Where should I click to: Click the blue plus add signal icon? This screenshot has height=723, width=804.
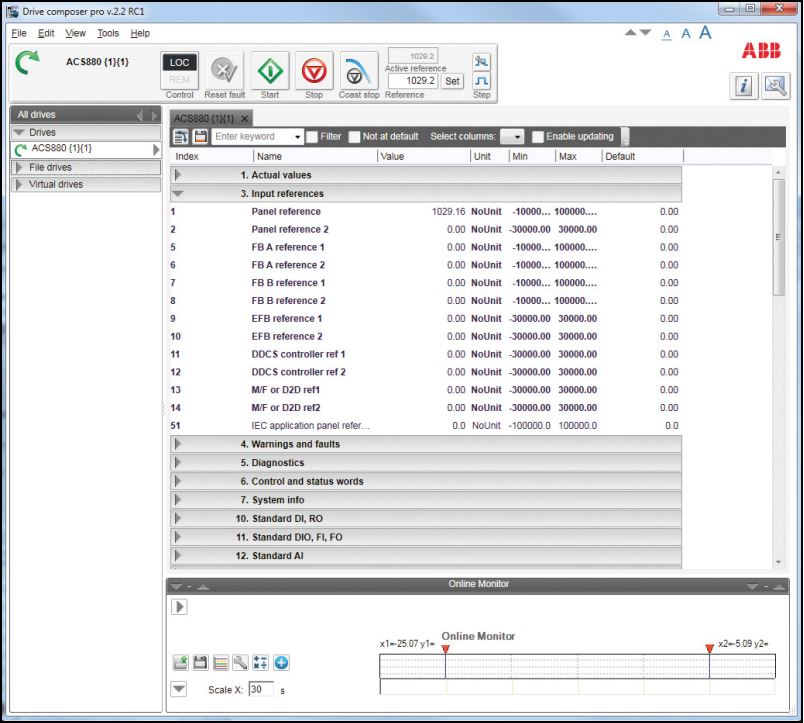tap(281, 662)
